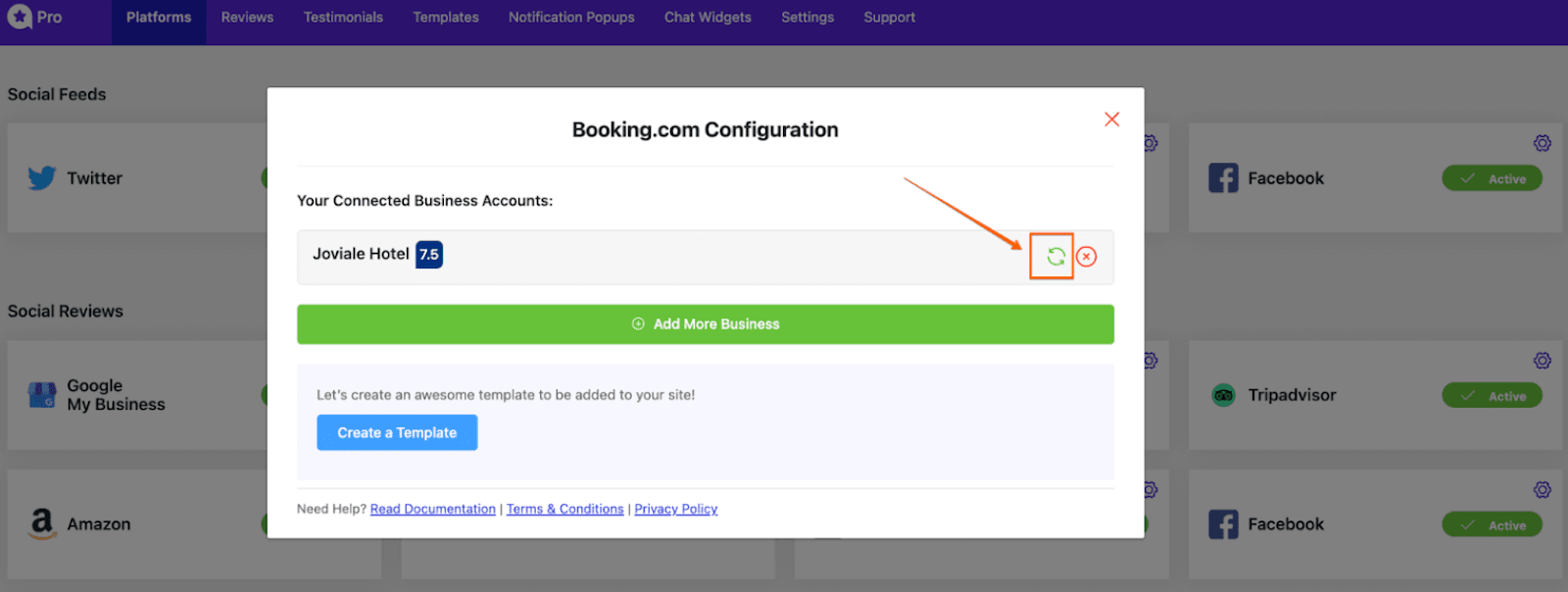Click the Social Feeds heading

tap(57, 94)
